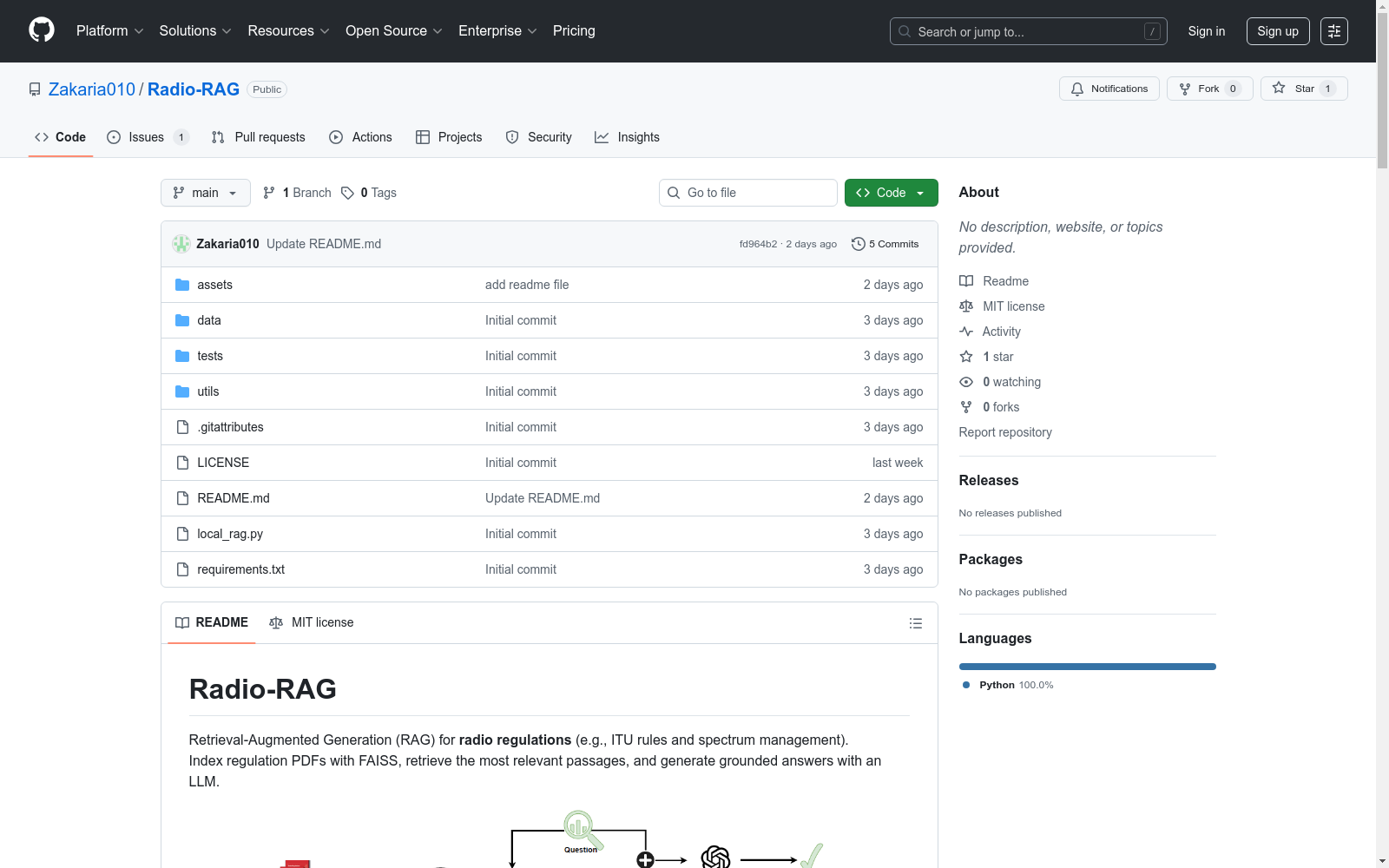Viewport: 1389px width, 868px height.
Task: Click the Zakaria010 avatar image
Action: (181, 244)
